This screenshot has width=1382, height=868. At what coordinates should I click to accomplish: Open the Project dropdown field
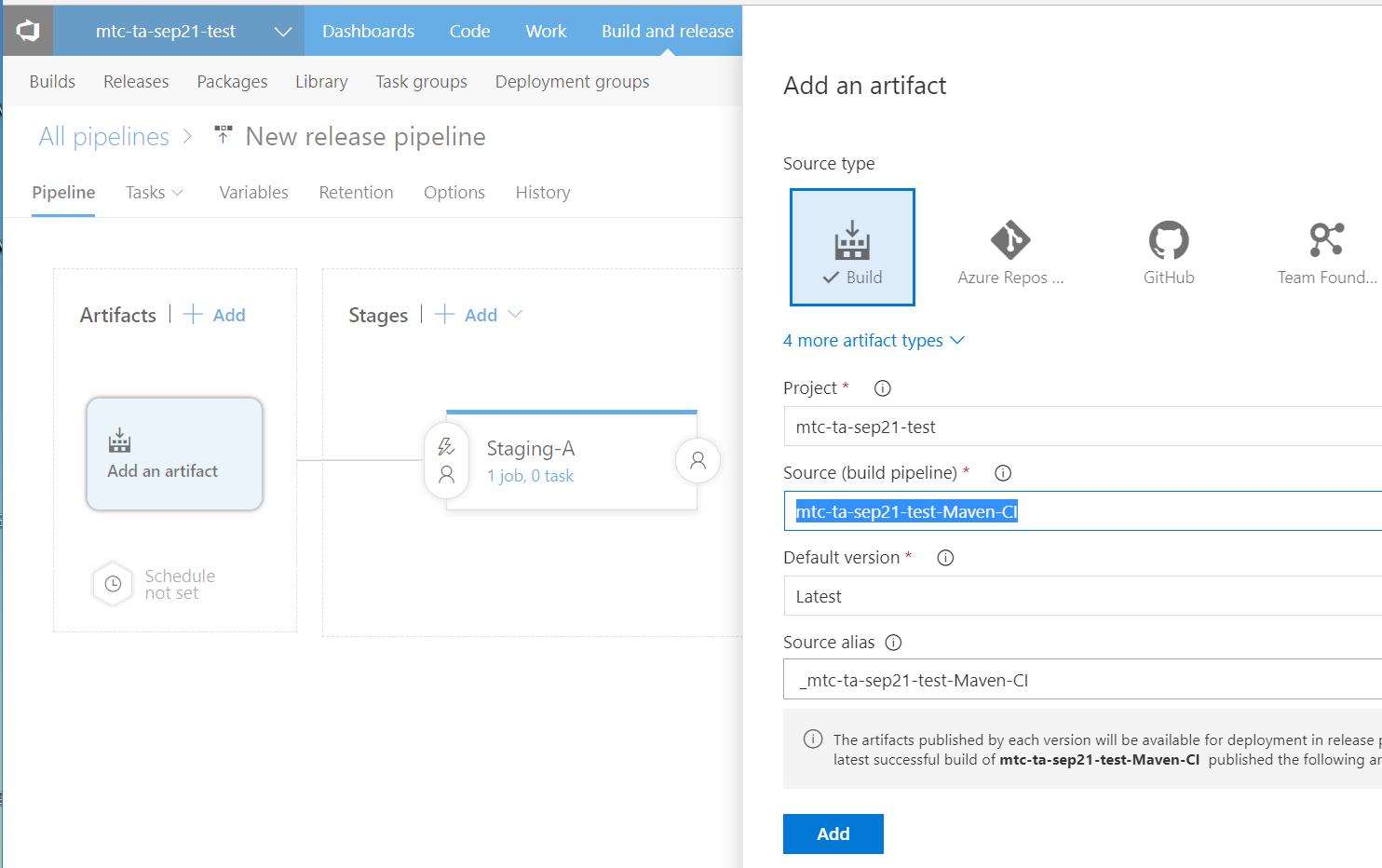1083,427
